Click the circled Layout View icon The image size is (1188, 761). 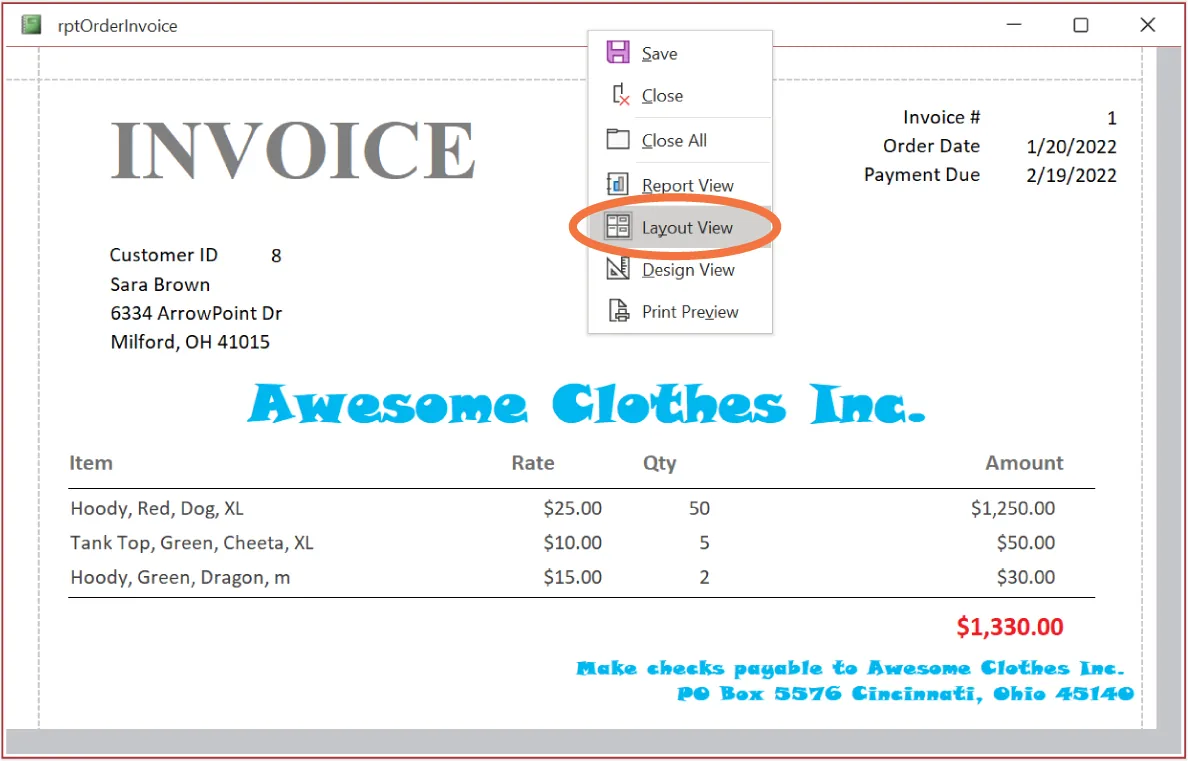point(618,226)
